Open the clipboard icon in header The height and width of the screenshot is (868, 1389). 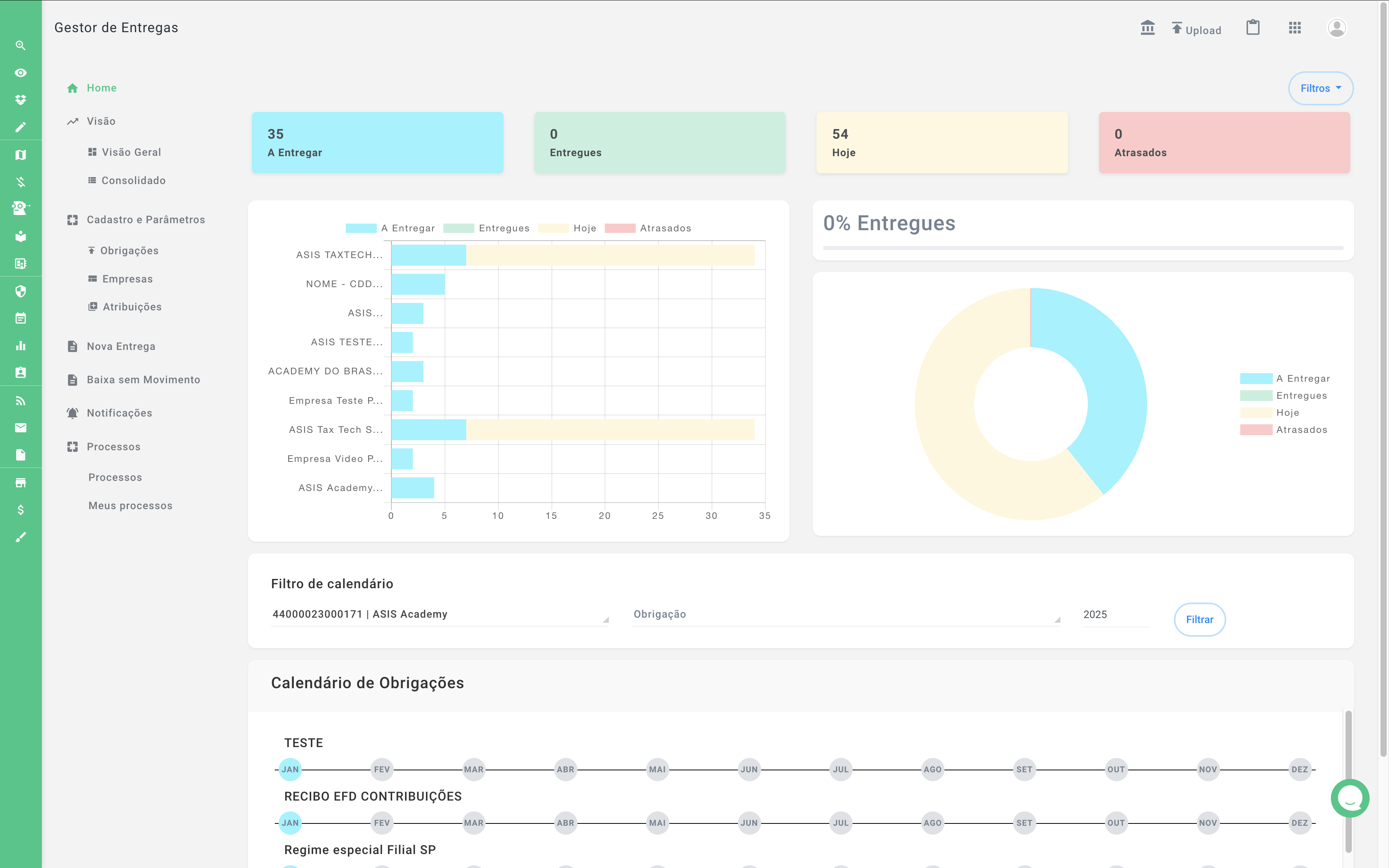tap(1253, 28)
